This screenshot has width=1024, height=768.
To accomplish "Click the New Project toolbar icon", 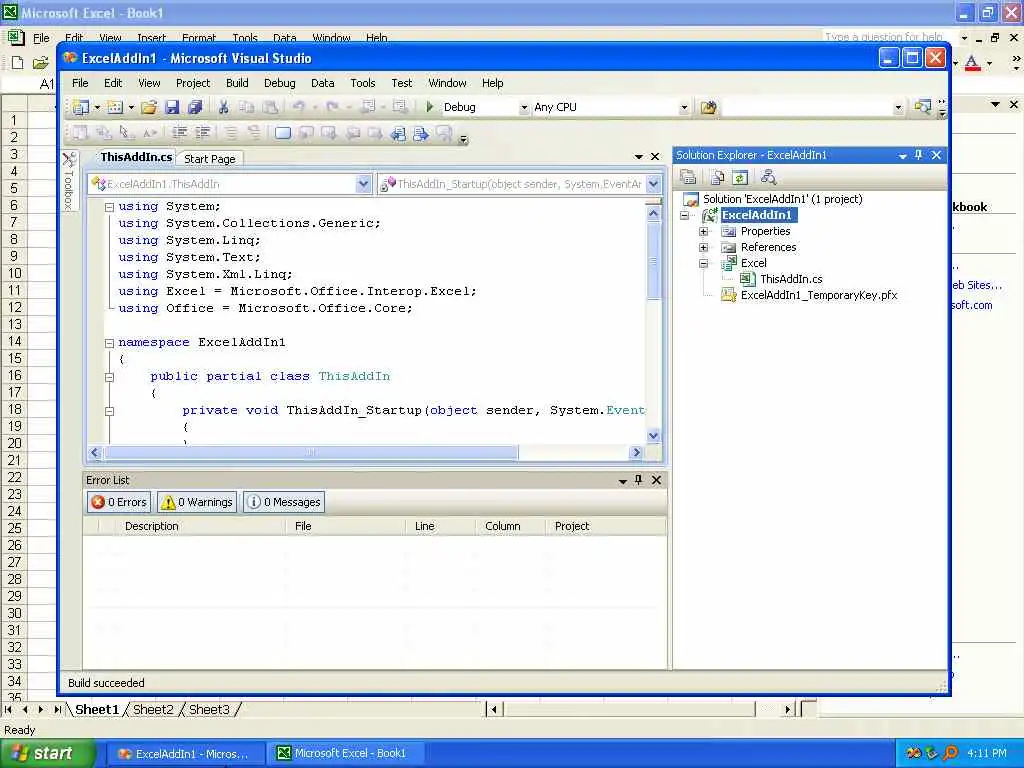I will pos(80,107).
